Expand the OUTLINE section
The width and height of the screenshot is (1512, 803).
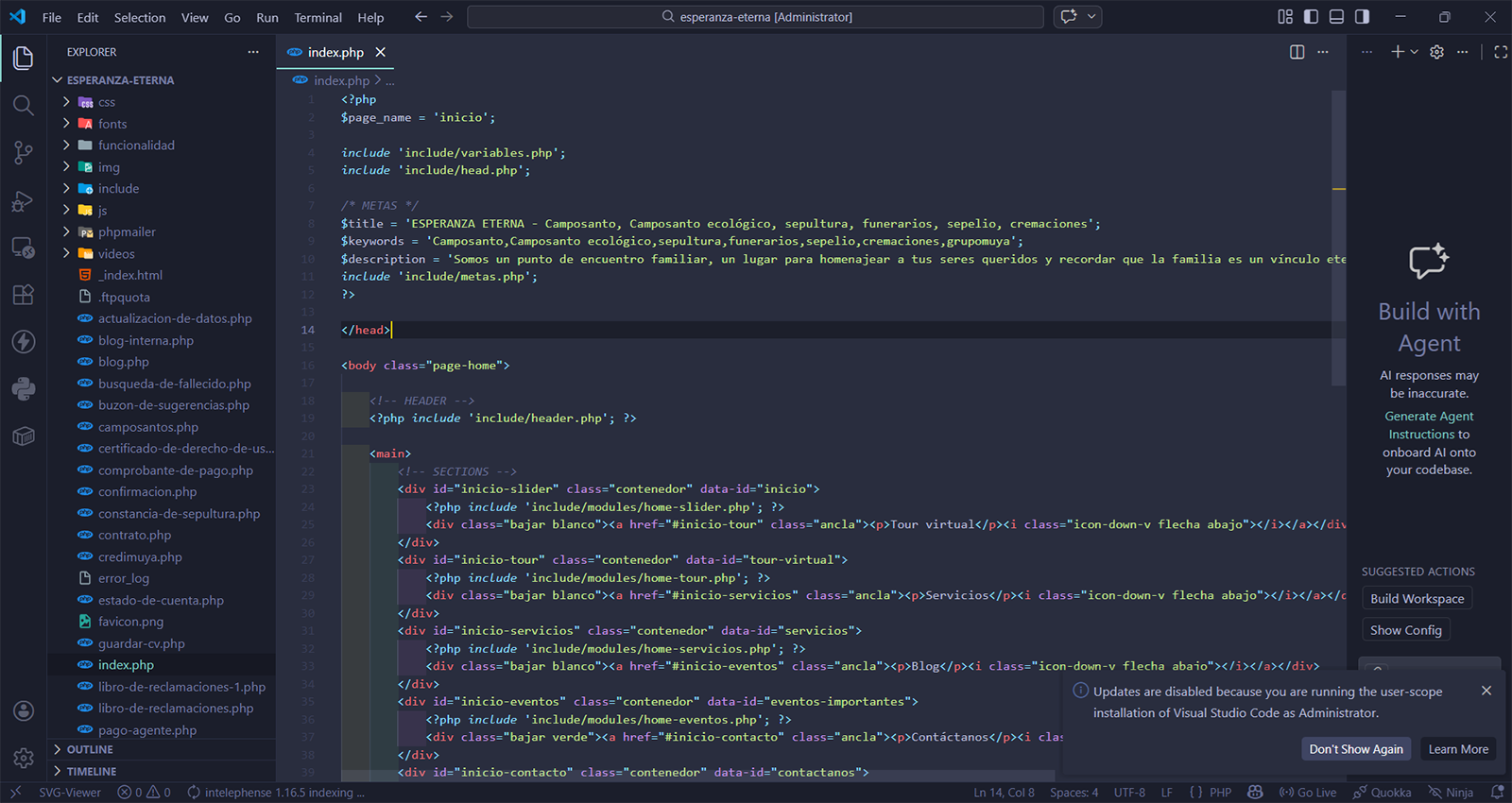point(90,749)
